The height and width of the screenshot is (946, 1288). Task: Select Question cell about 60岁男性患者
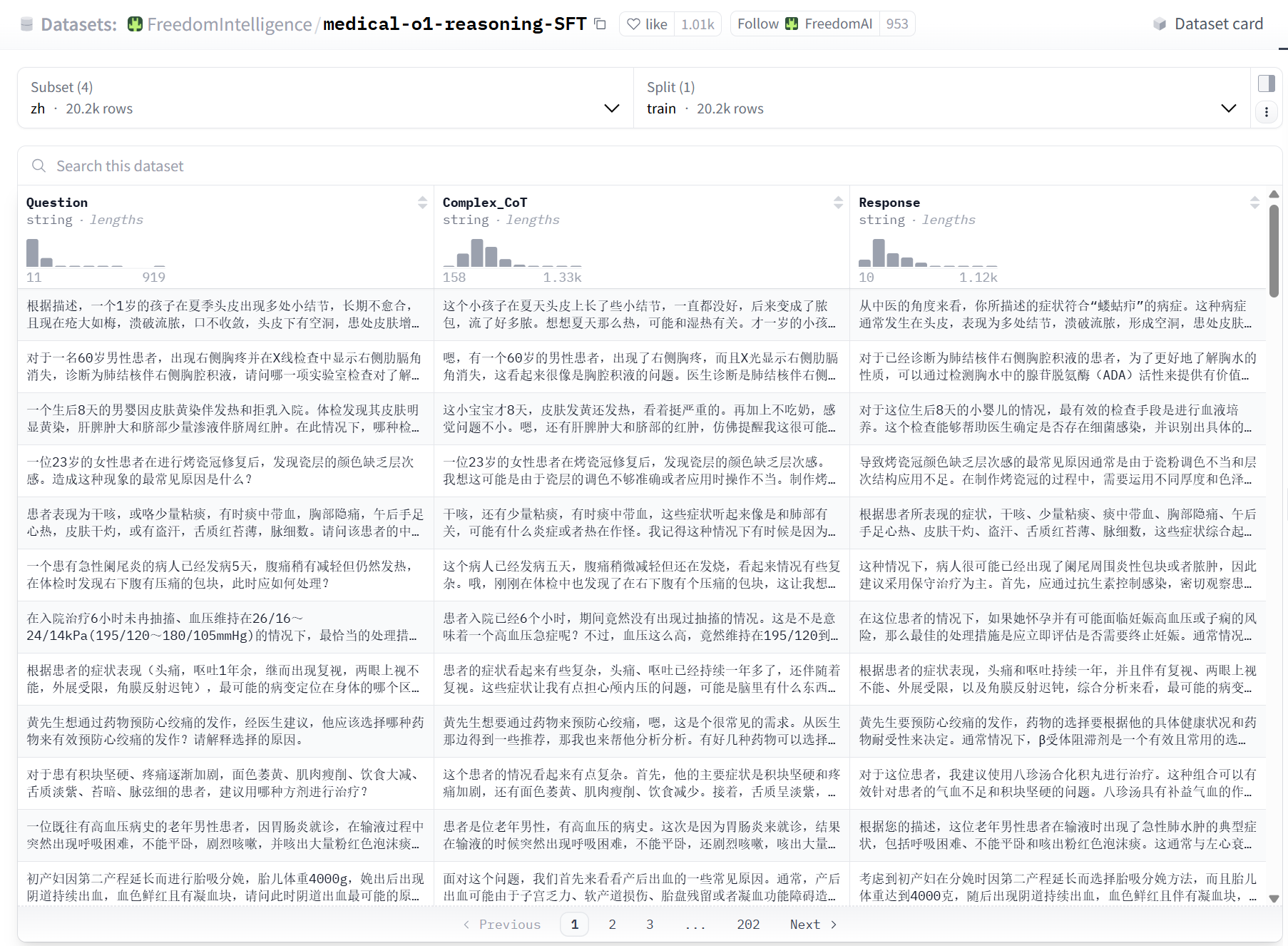pos(225,367)
